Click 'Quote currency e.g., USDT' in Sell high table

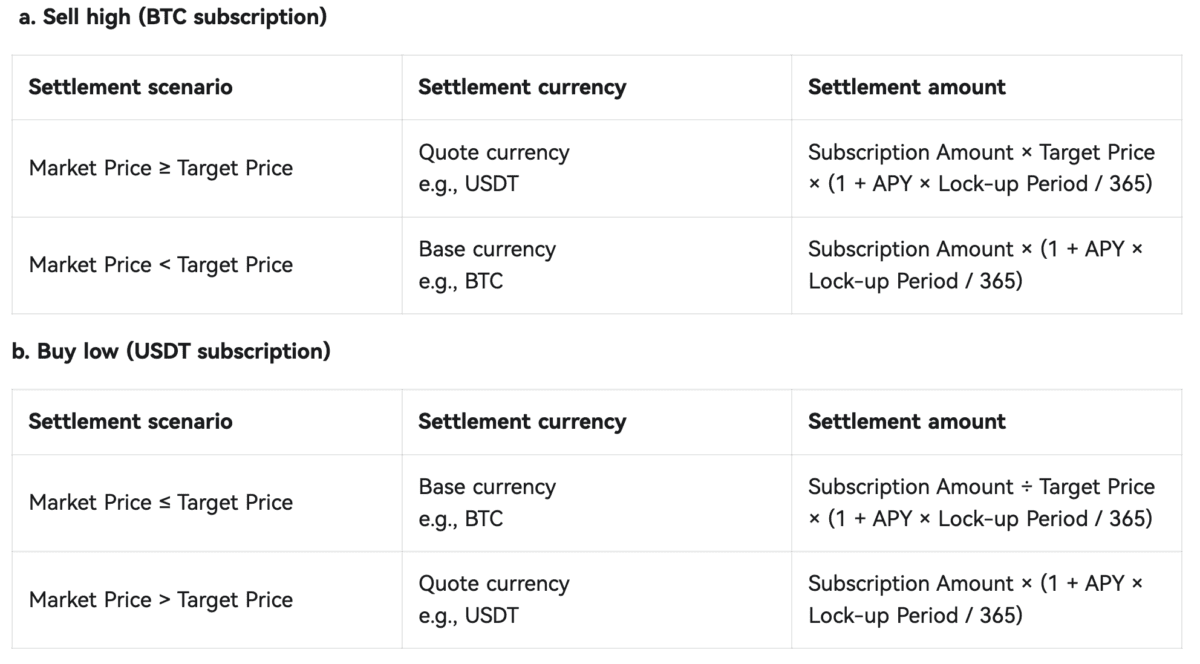pyautogui.click(x=493, y=168)
